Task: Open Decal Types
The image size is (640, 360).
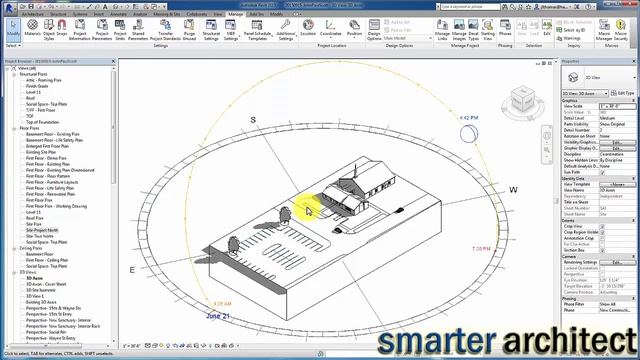Action: (x=473, y=29)
